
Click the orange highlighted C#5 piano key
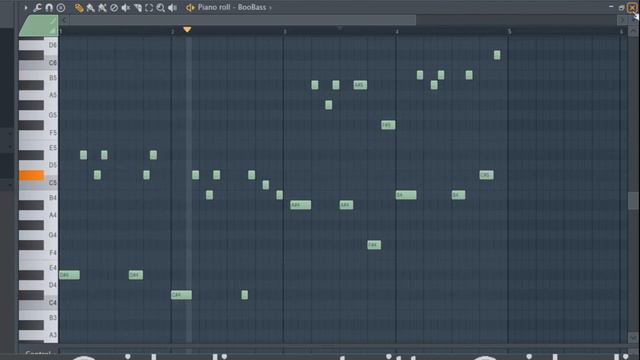(31, 175)
